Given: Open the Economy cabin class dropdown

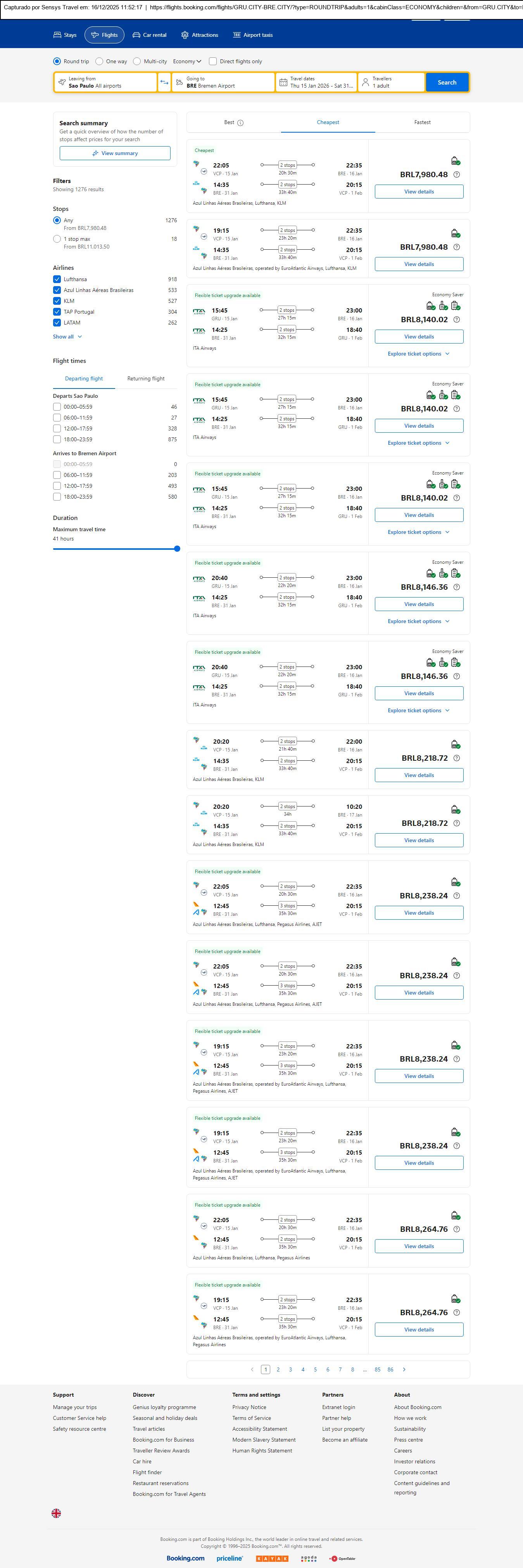Looking at the screenshot, I should [187, 62].
